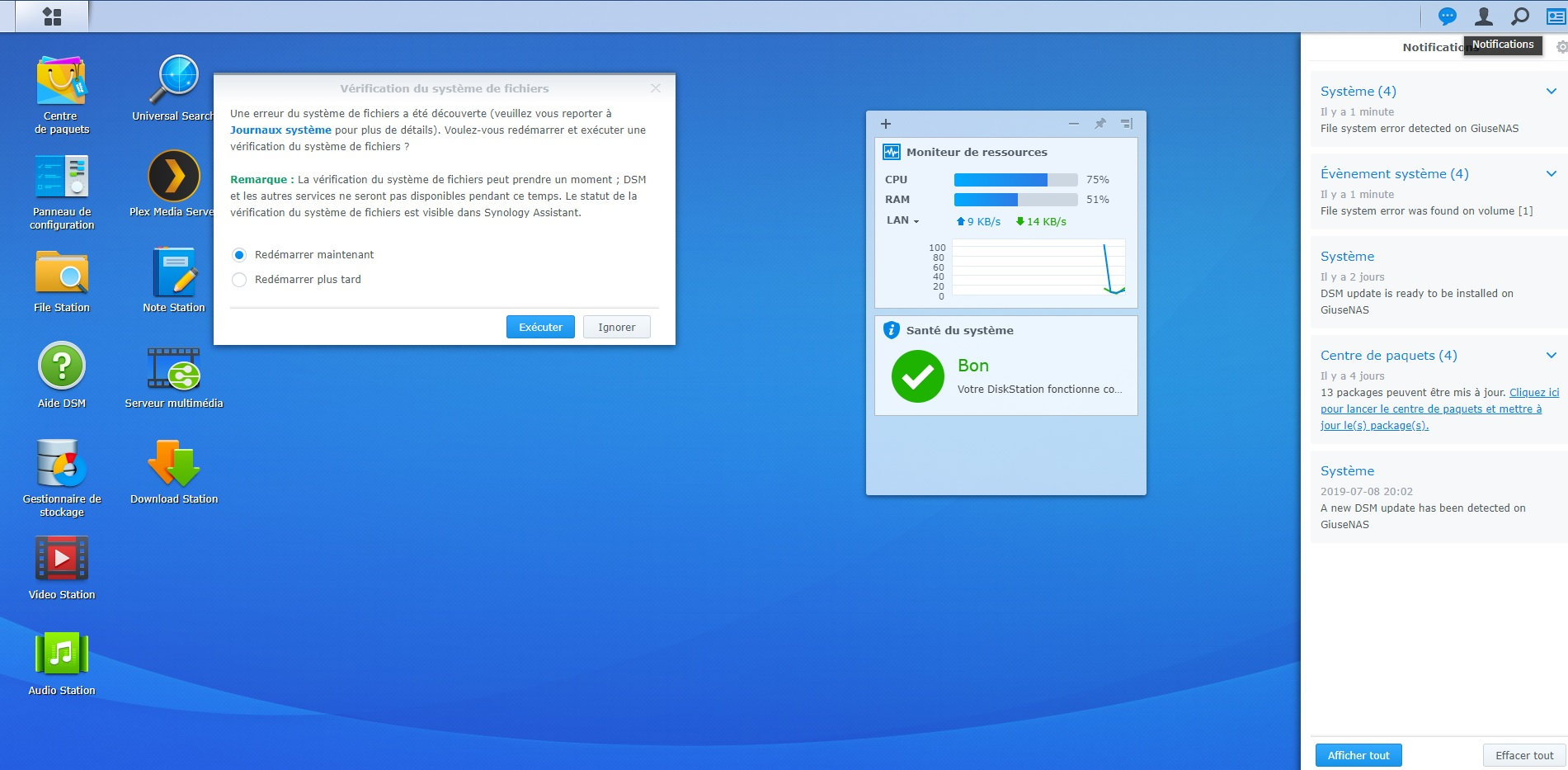Screen dimensions: 1568x770
Task: Click Effacer tout button
Action: point(1524,755)
